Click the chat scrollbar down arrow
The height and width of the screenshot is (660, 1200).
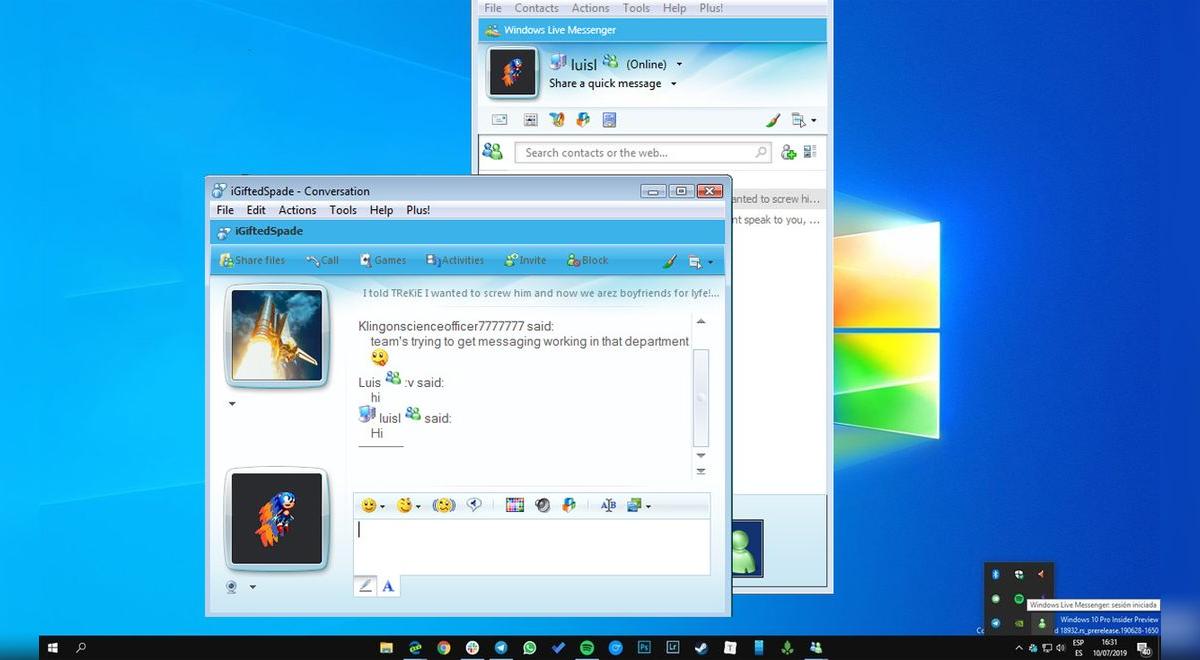[x=701, y=455]
